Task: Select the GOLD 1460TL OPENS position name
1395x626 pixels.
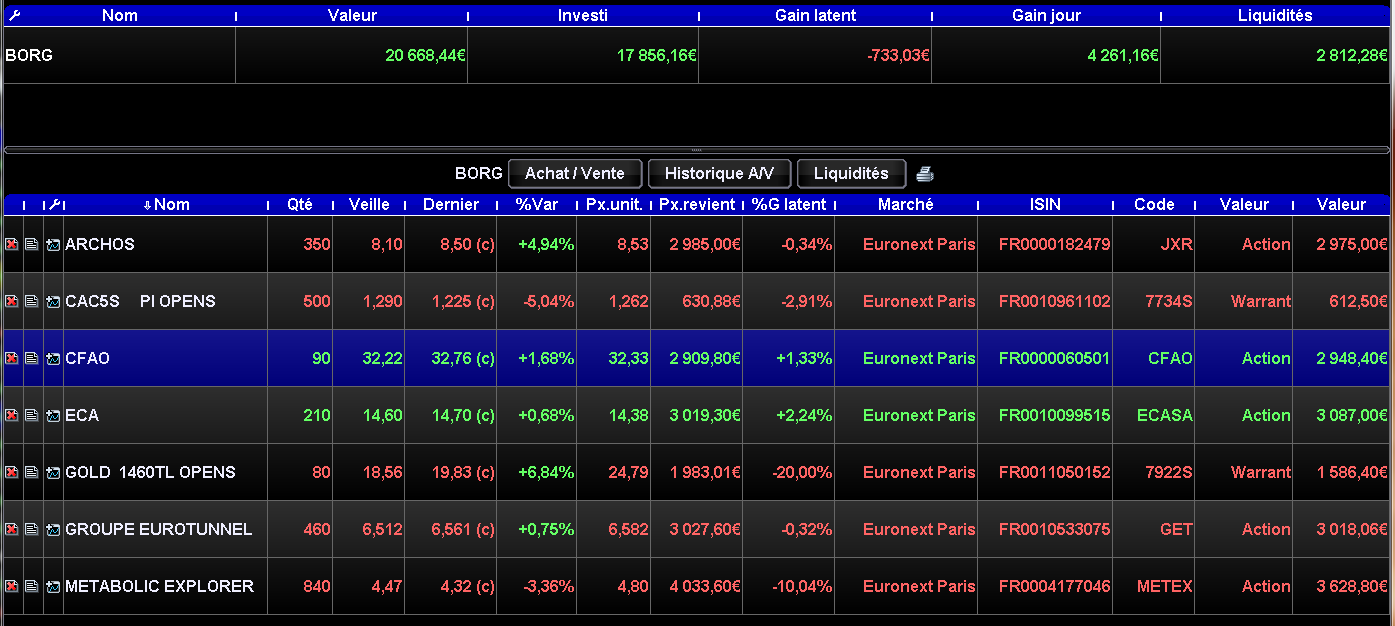Action: point(150,473)
